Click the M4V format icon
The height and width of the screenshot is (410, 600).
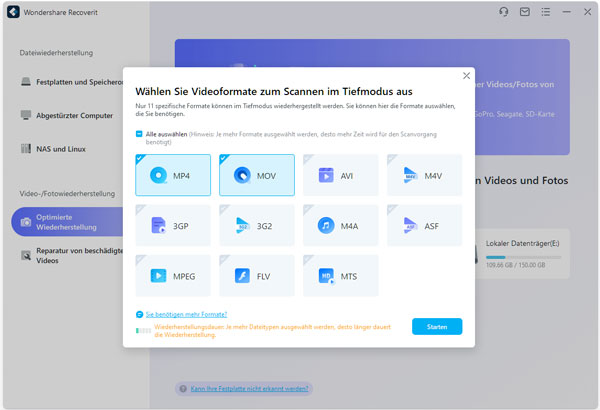pos(410,175)
